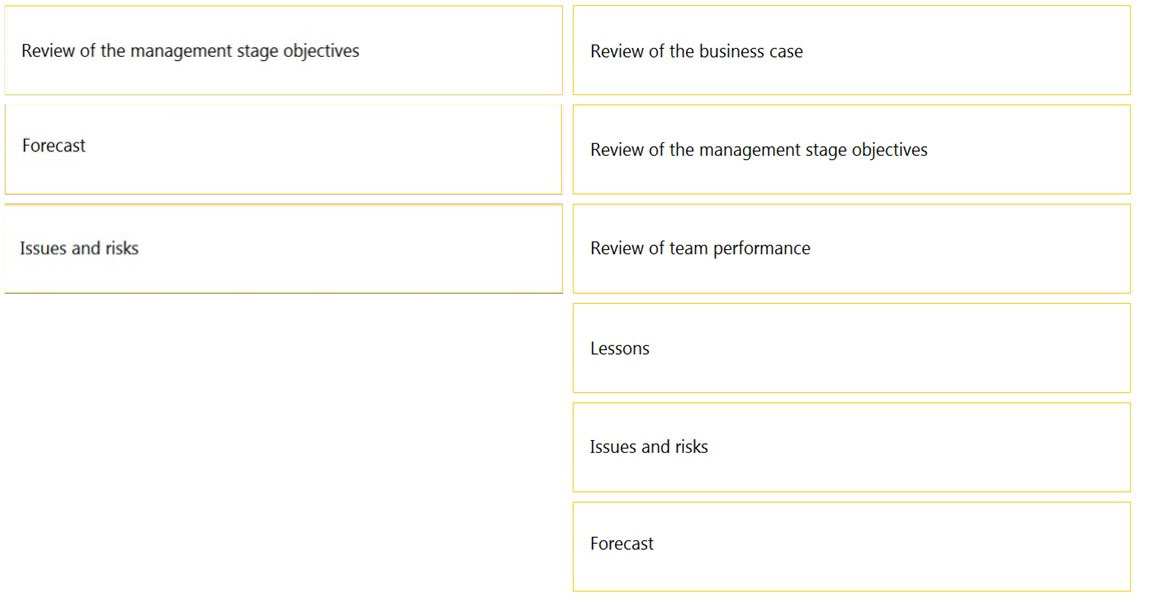Image resolution: width=1149 pixels, height=601 pixels.
Task: Click right-column 'Review of the management stage objectives'
Action: [851, 150]
